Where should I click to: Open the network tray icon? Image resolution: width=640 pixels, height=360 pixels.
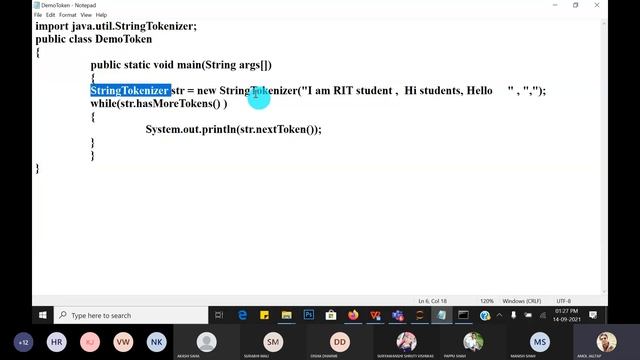coord(543,315)
